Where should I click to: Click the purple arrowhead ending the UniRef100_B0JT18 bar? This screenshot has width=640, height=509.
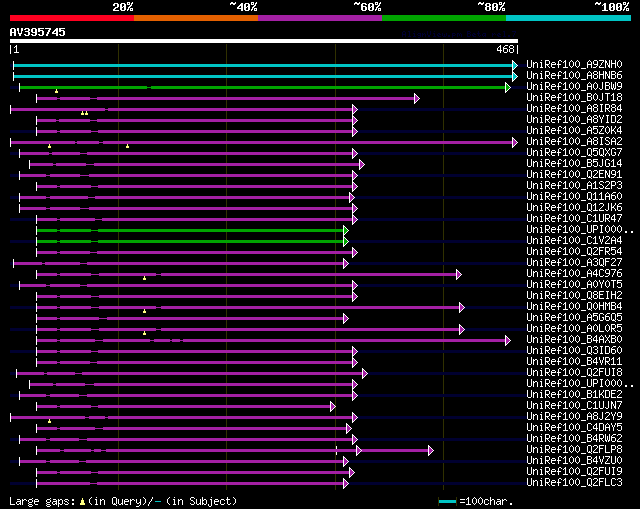coord(417,98)
